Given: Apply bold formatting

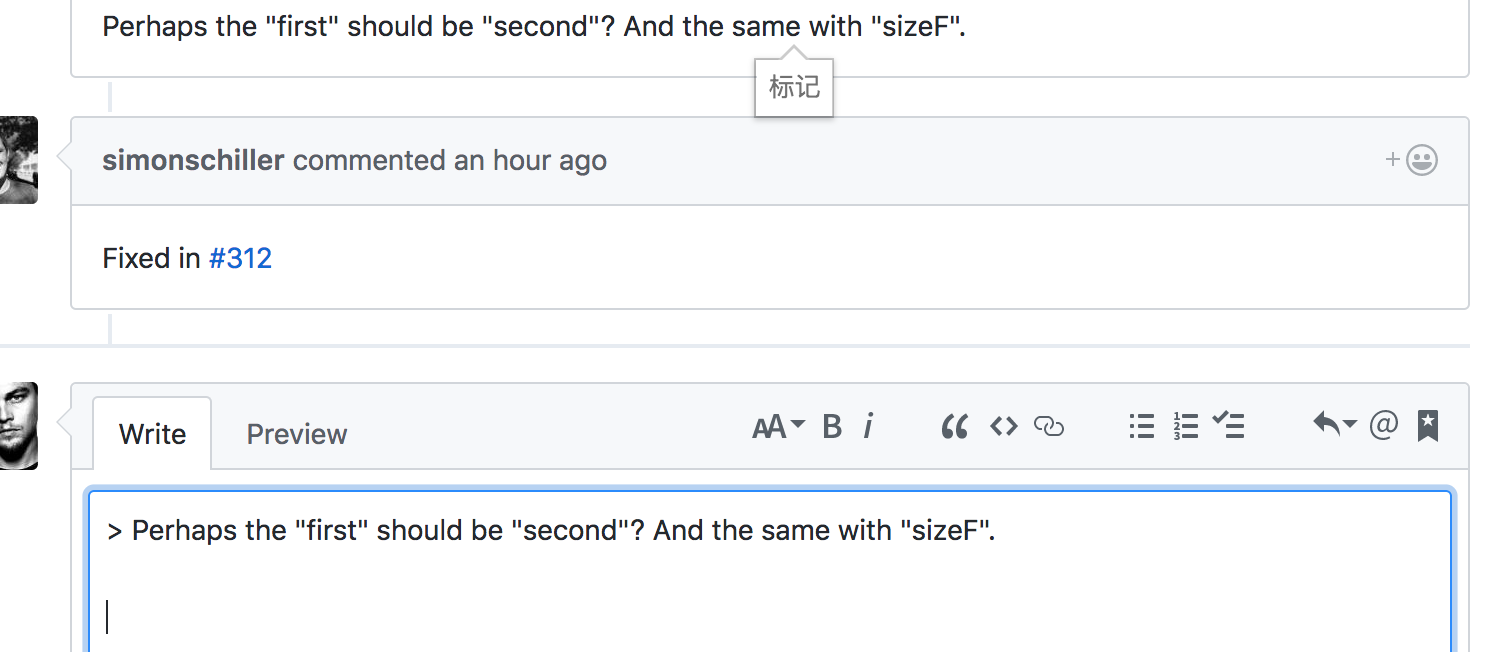Looking at the screenshot, I should [x=832, y=427].
